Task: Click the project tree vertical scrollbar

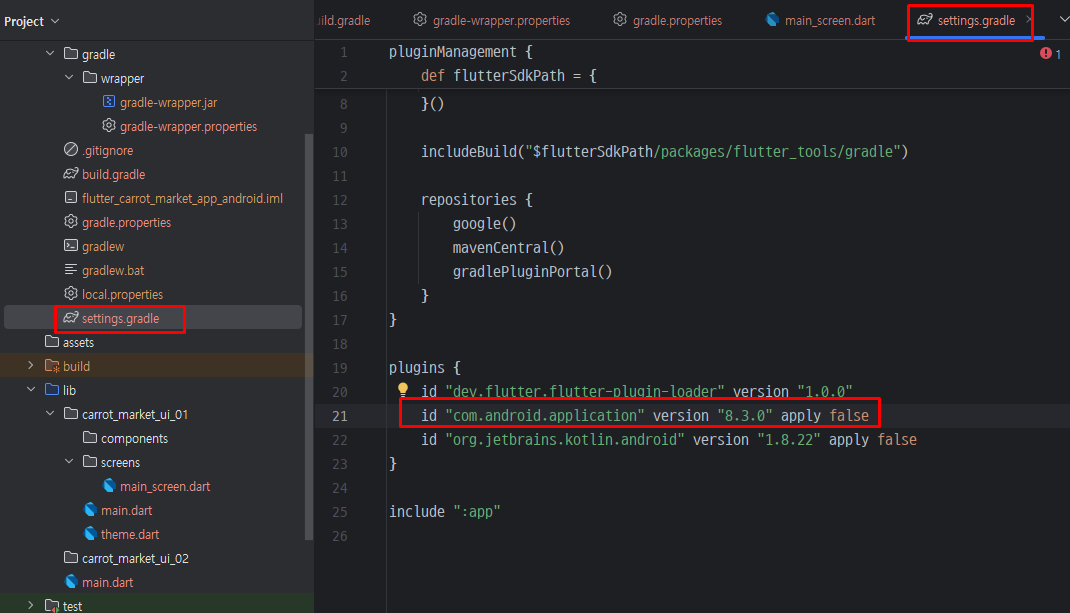Action: 308,336
